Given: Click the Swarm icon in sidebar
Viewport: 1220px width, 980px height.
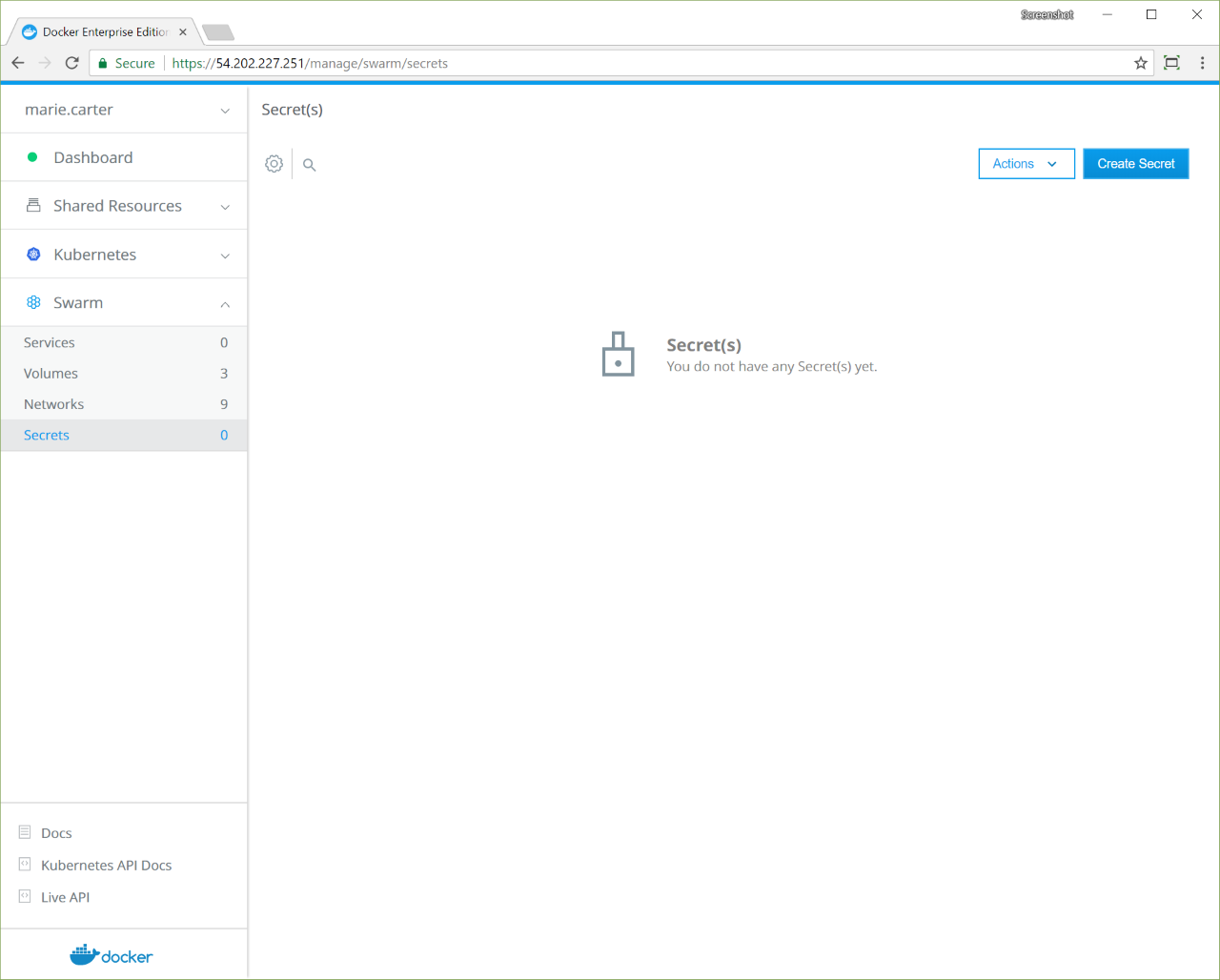Looking at the screenshot, I should 33,302.
